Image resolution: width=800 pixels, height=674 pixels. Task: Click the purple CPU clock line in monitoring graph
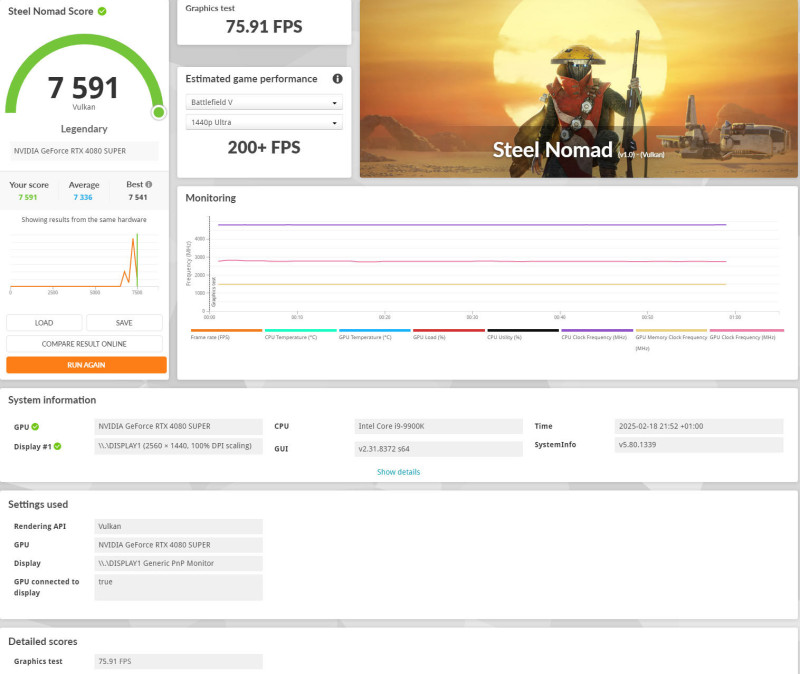(x=472, y=224)
